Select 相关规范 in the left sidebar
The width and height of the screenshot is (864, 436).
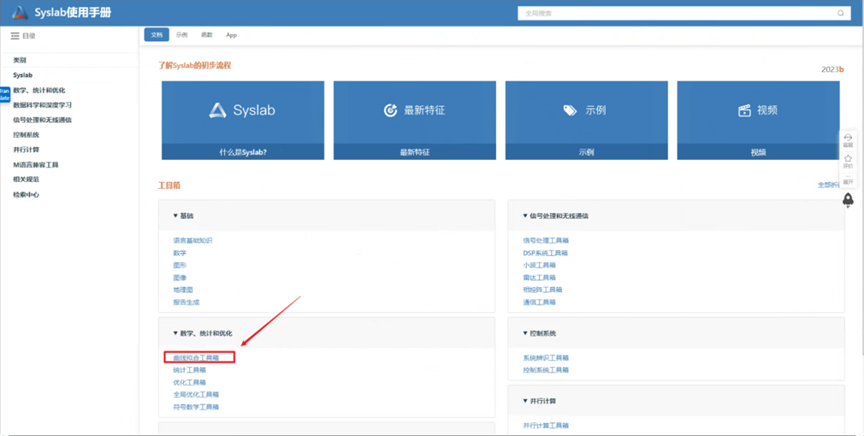pos(26,179)
